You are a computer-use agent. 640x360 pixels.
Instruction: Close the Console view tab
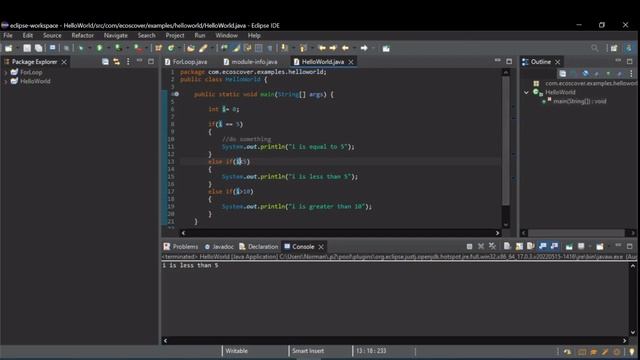321,247
